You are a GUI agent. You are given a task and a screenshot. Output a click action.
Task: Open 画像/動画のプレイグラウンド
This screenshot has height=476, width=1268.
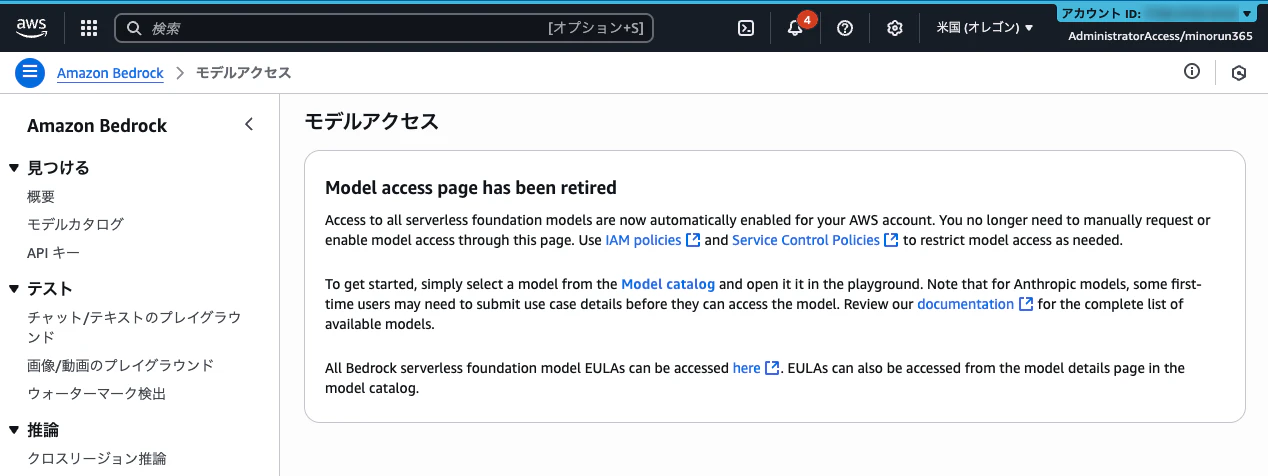[120, 365]
